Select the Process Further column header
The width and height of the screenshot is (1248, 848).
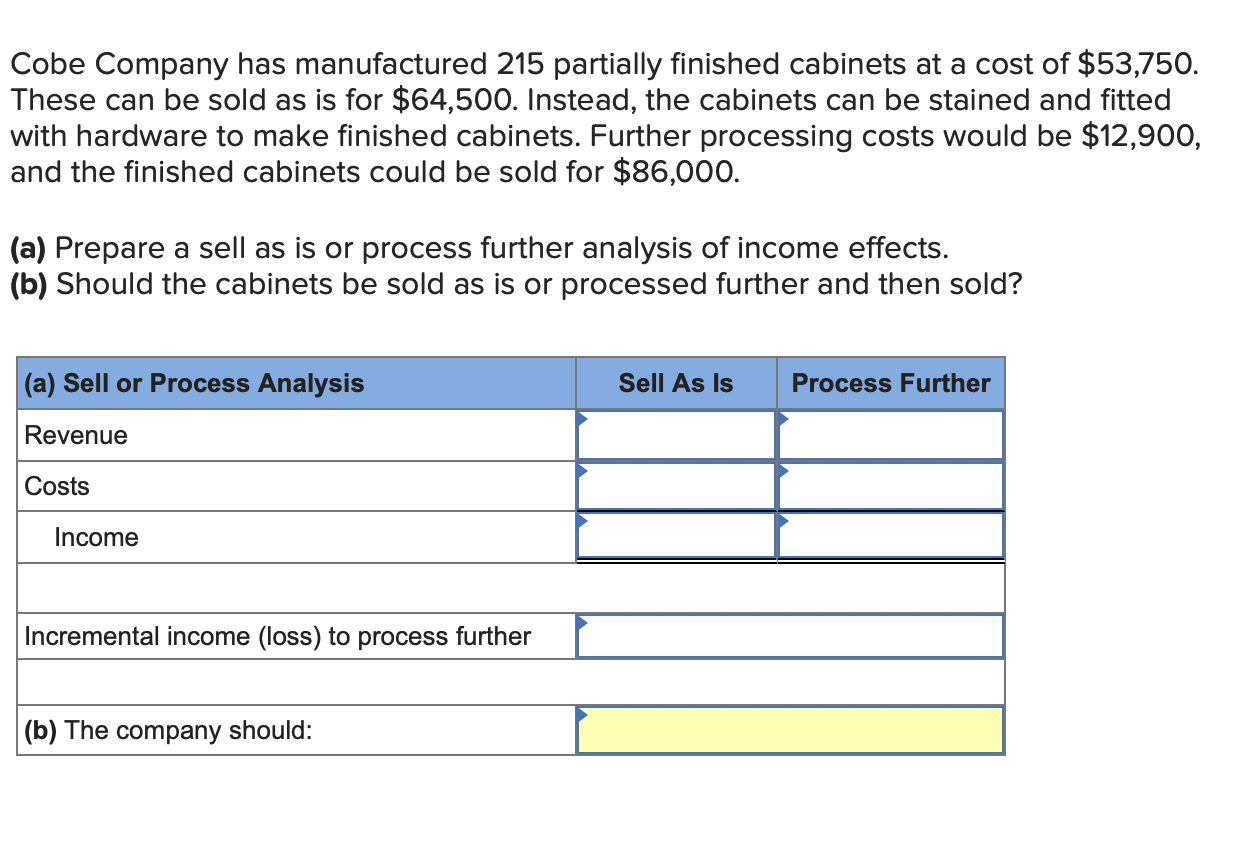(890, 383)
